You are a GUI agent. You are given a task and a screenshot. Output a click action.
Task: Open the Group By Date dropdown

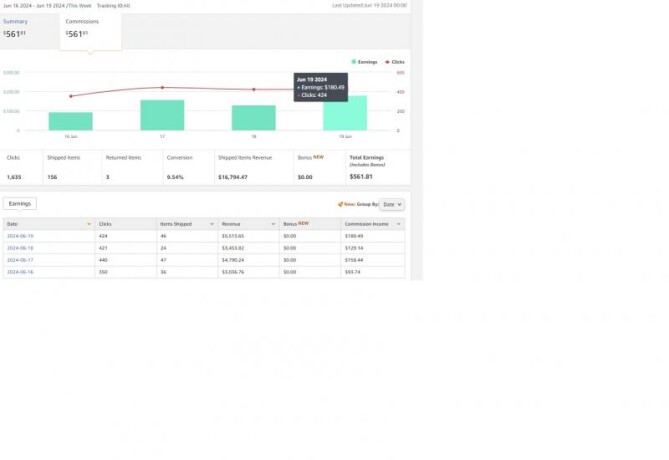coord(392,204)
